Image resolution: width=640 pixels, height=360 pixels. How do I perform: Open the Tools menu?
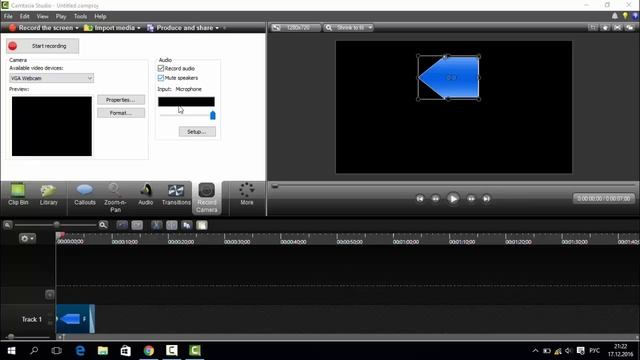tap(80, 16)
